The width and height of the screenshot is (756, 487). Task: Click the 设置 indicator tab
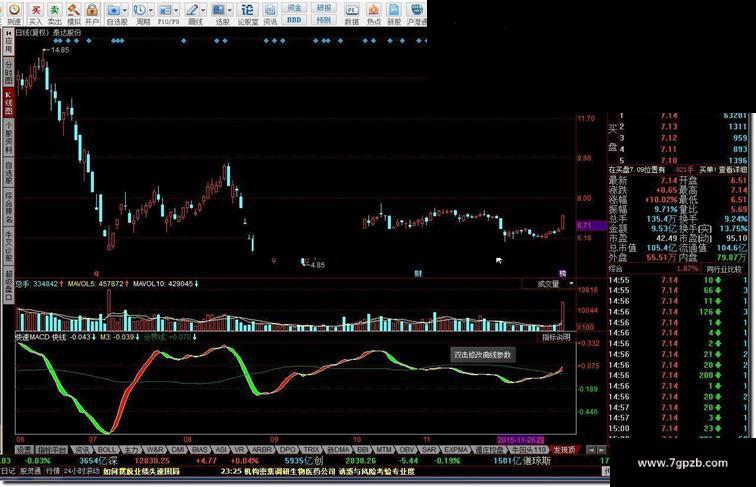24,449
